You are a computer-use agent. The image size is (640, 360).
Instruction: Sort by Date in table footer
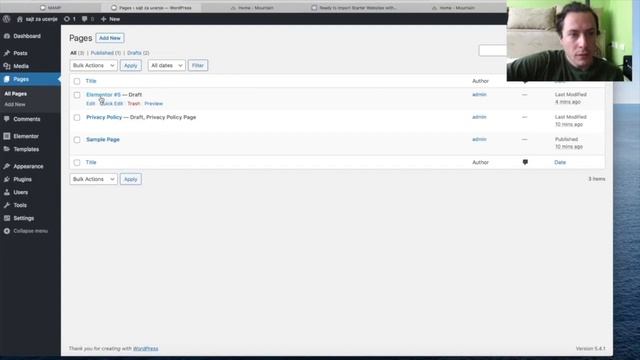560,162
